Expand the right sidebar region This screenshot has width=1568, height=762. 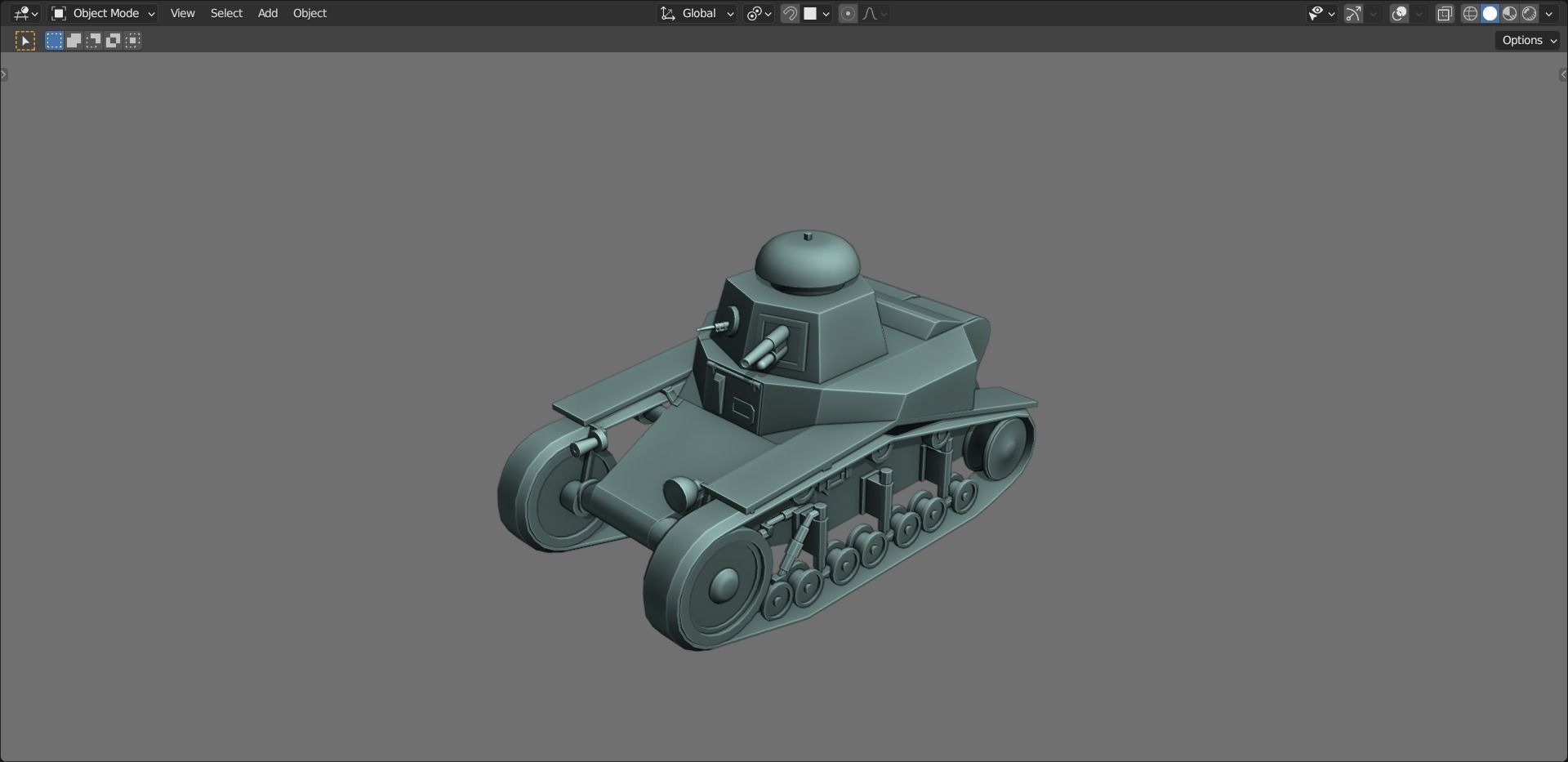click(1563, 75)
